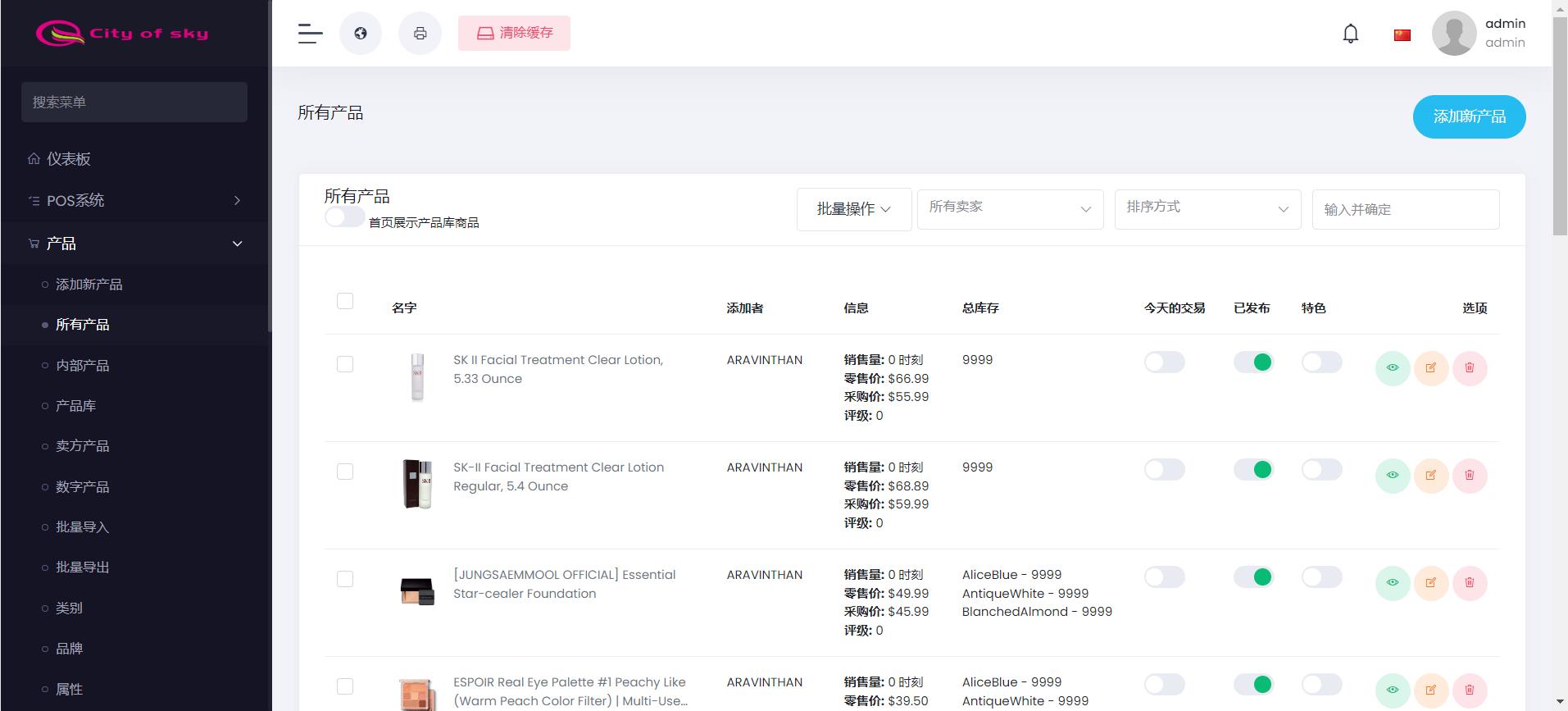Open 品牌 in sidebar
Viewport: 1568px width, 711px height.
click(x=69, y=649)
